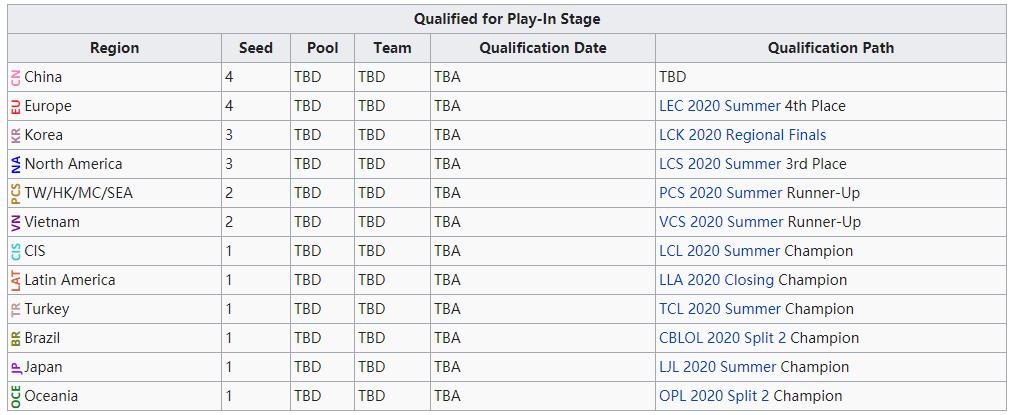Screen dimensions: 1012x415
Task: Click the CIS region icon
Action: [x=15, y=251]
